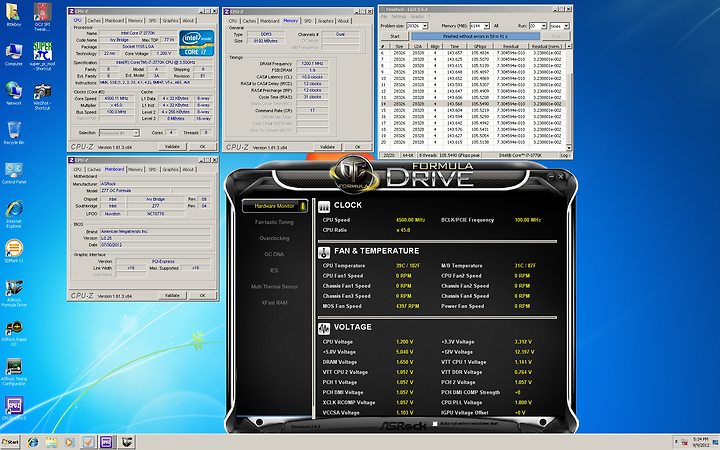
Task: Open the Log dropdown in LinX status bar
Action: coord(565,155)
